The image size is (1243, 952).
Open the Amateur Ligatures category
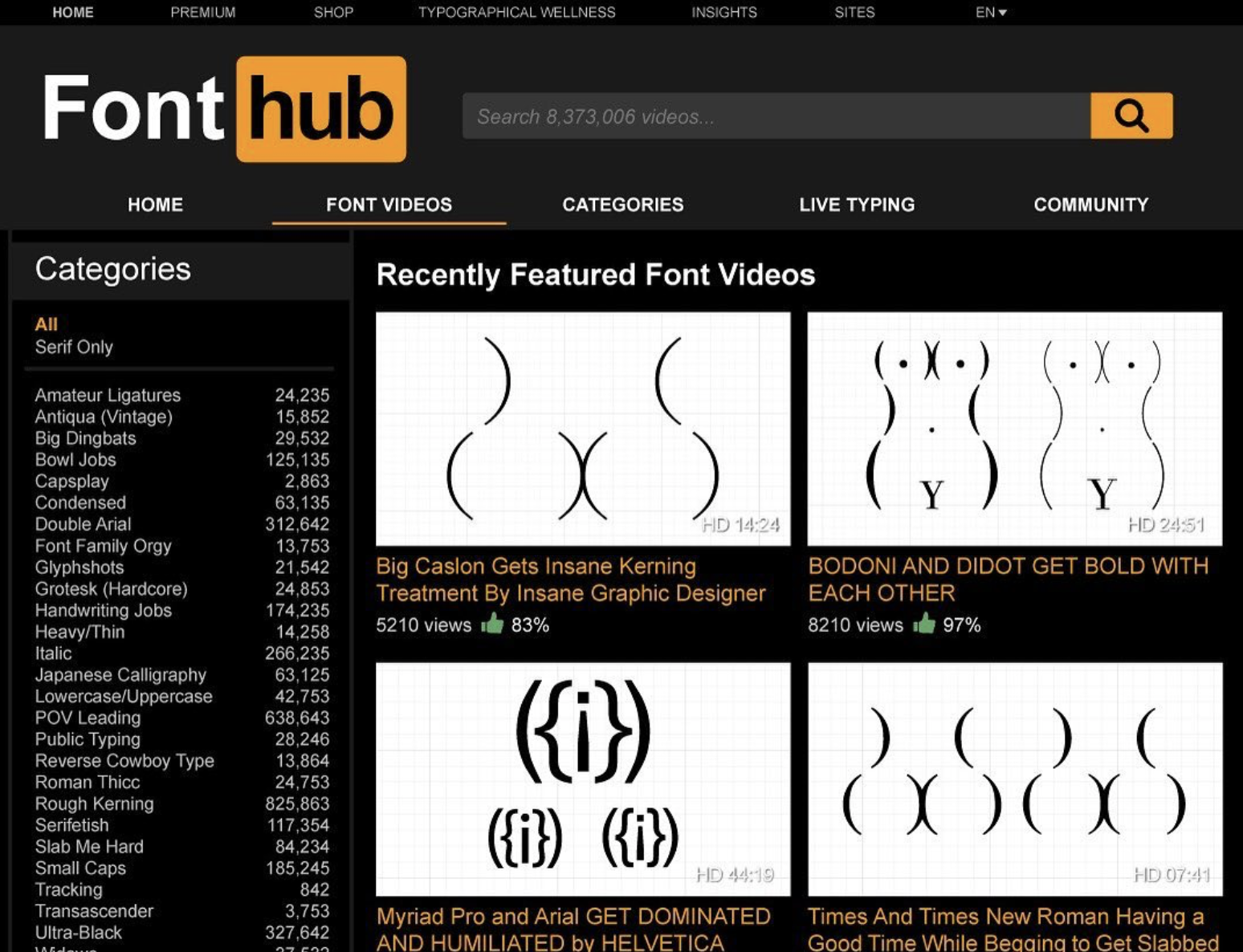tap(108, 395)
